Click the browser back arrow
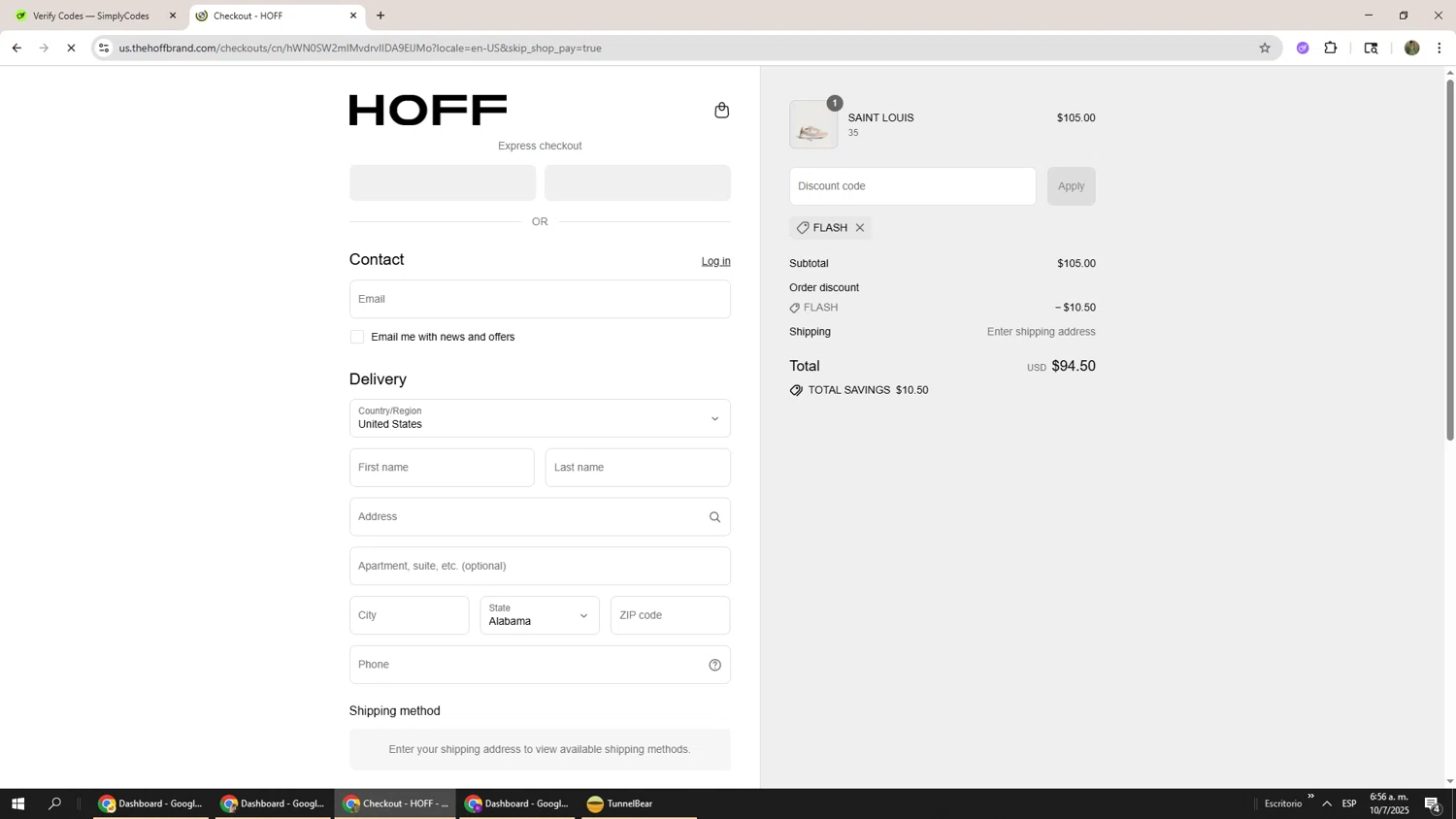 (x=17, y=48)
